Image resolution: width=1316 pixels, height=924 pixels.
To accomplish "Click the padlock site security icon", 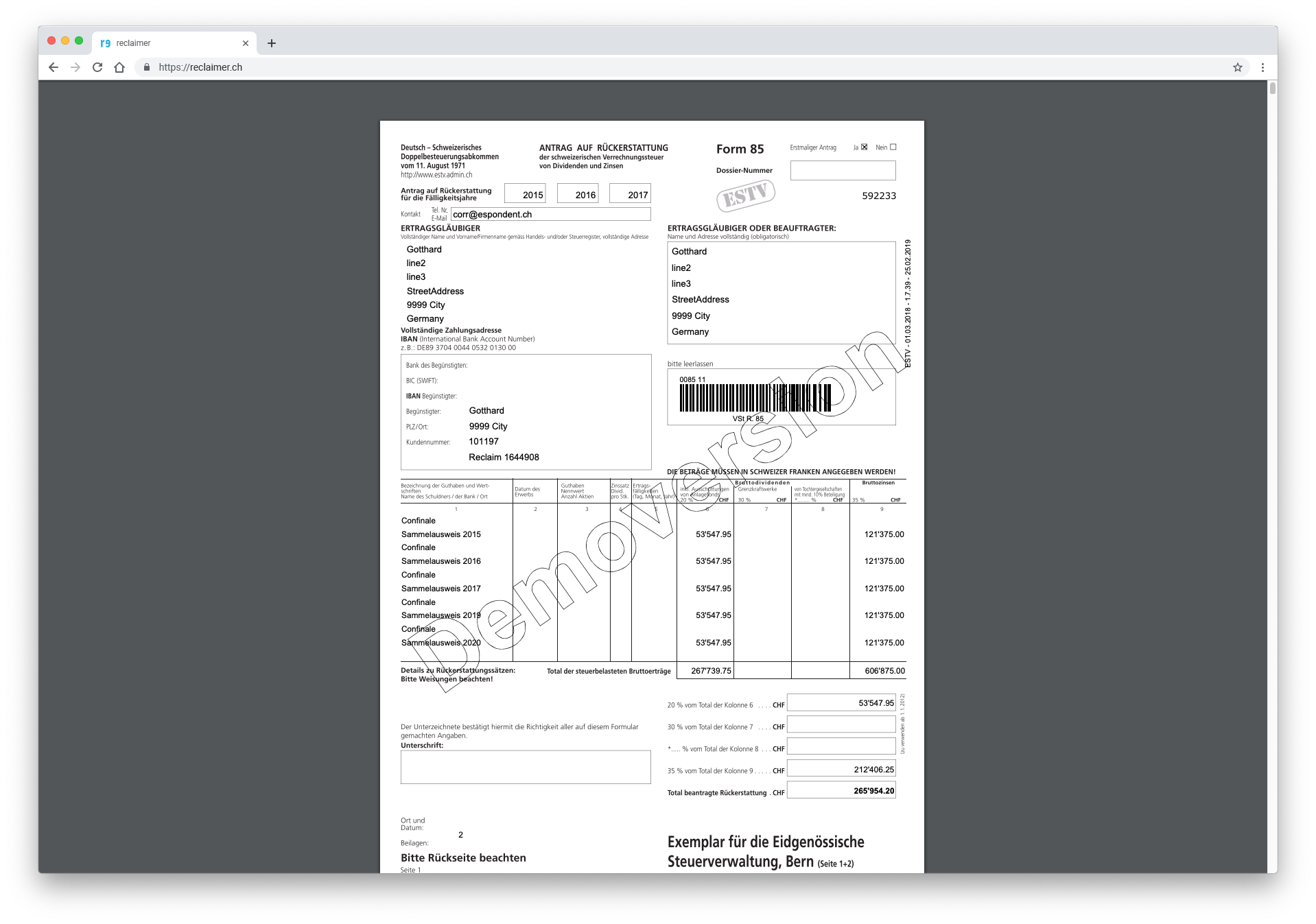I will (146, 67).
